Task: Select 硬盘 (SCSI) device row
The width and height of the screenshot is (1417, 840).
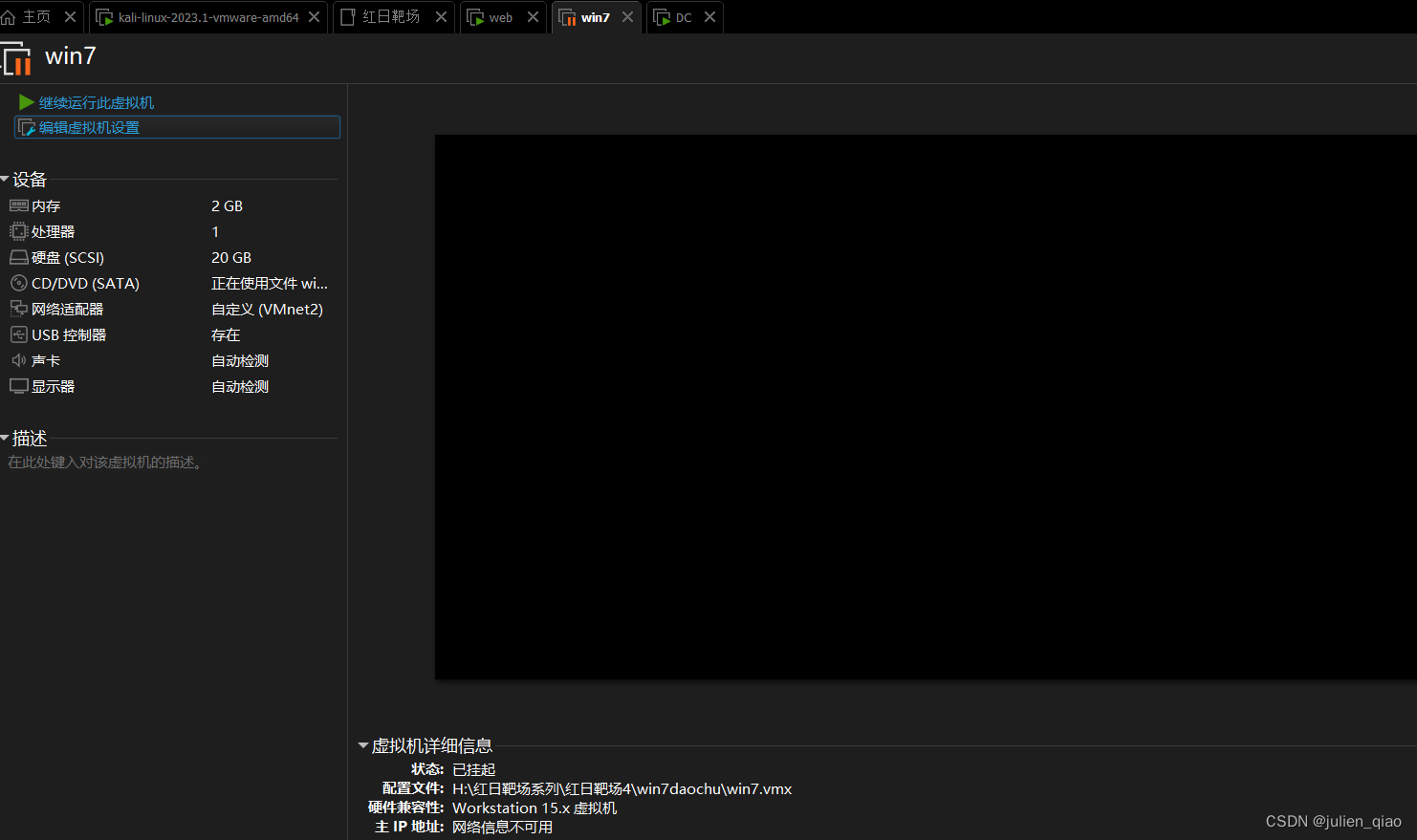Action: tap(172, 257)
